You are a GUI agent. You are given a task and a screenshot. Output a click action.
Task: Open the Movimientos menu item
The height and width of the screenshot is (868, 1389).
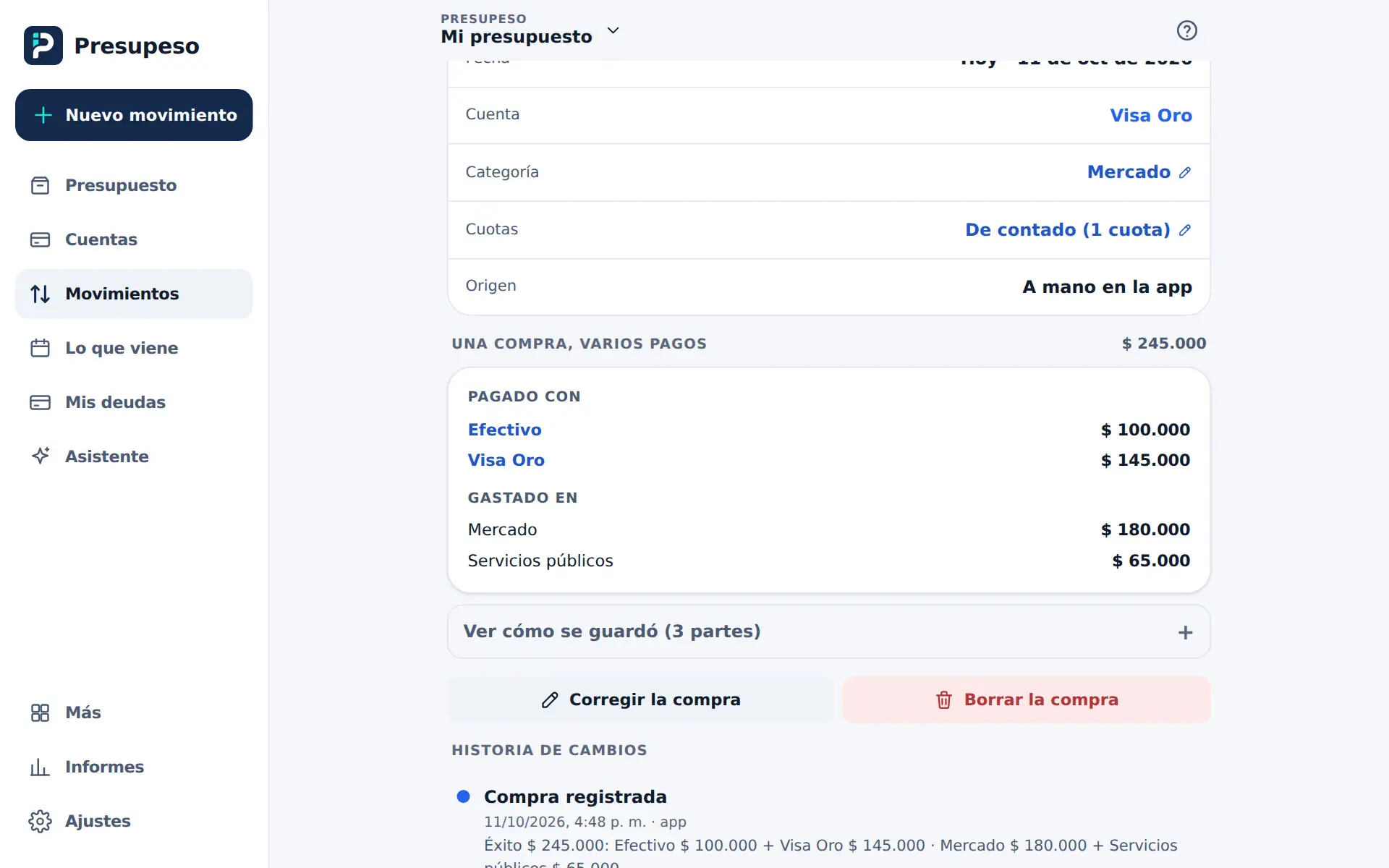click(x=134, y=294)
